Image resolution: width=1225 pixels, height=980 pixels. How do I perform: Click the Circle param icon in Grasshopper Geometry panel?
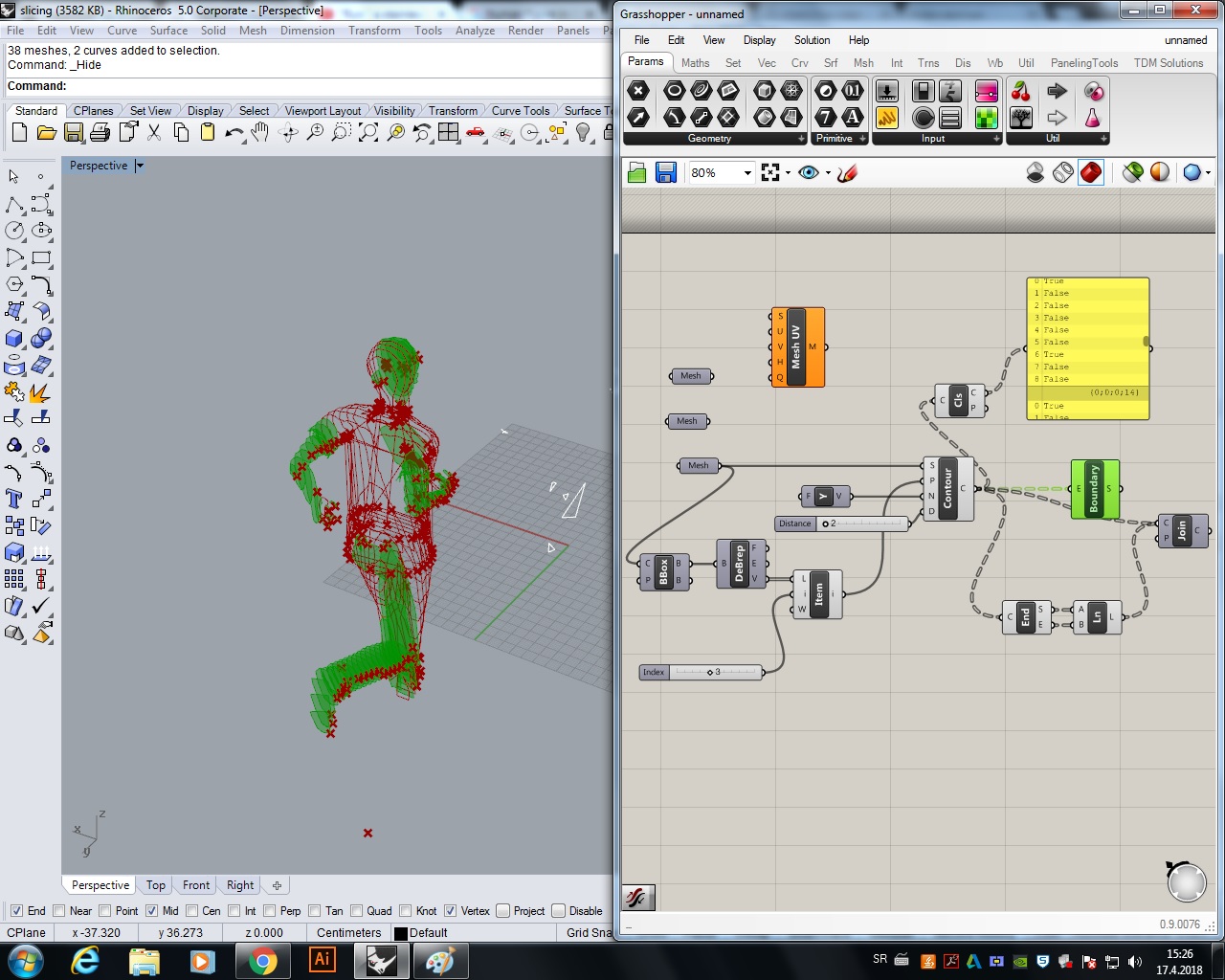pyautogui.click(x=675, y=91)
